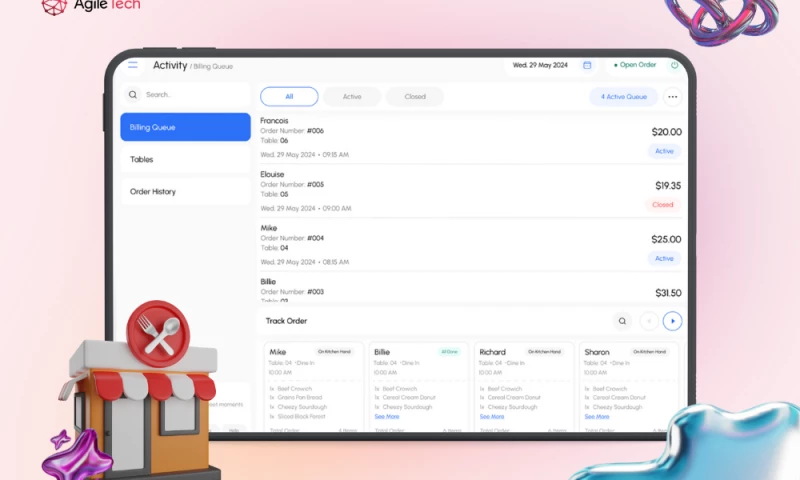Select the All filter pill

(289, 97)
